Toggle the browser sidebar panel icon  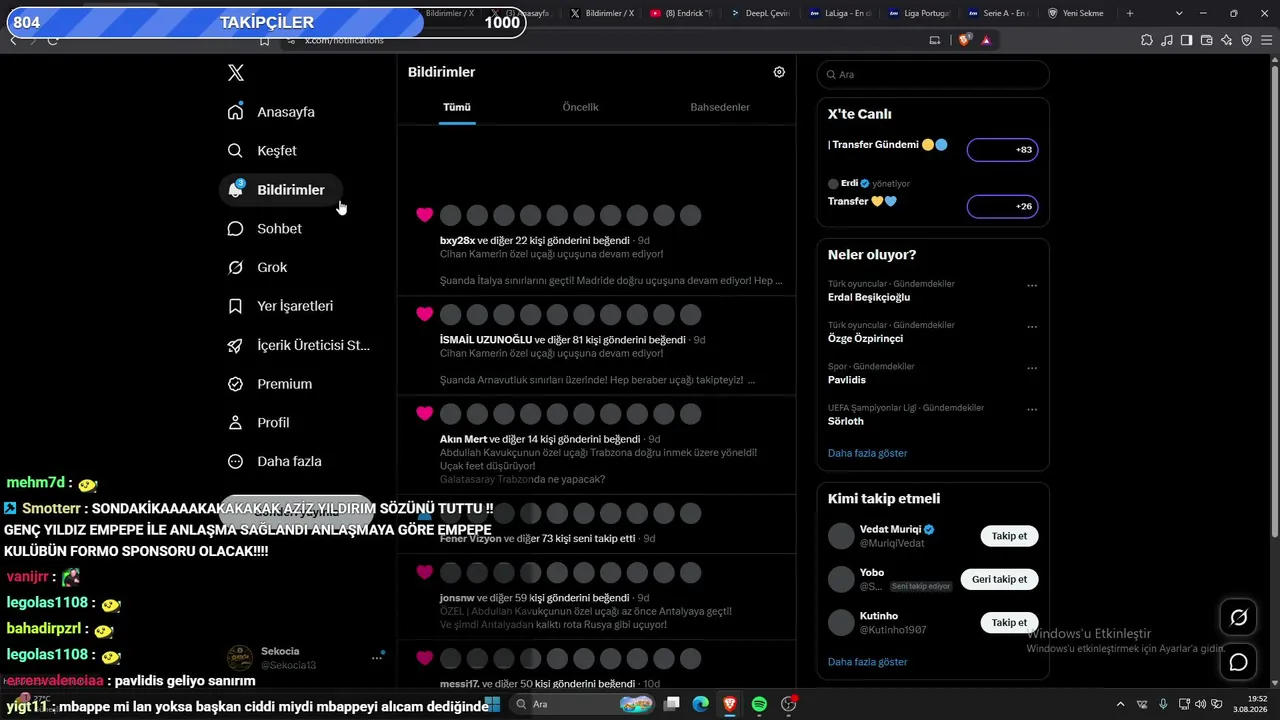1186,40
